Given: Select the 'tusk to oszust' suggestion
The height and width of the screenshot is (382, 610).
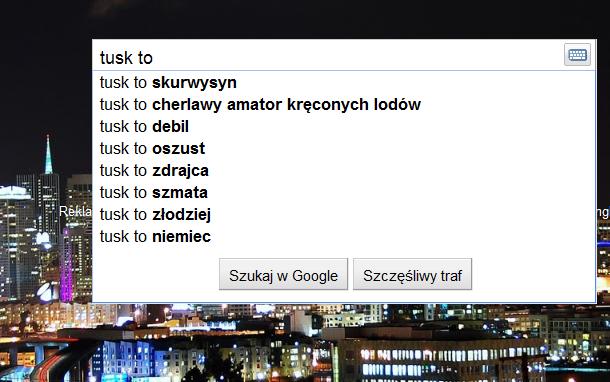Looking at the screenshot, I should click(344, 149).
